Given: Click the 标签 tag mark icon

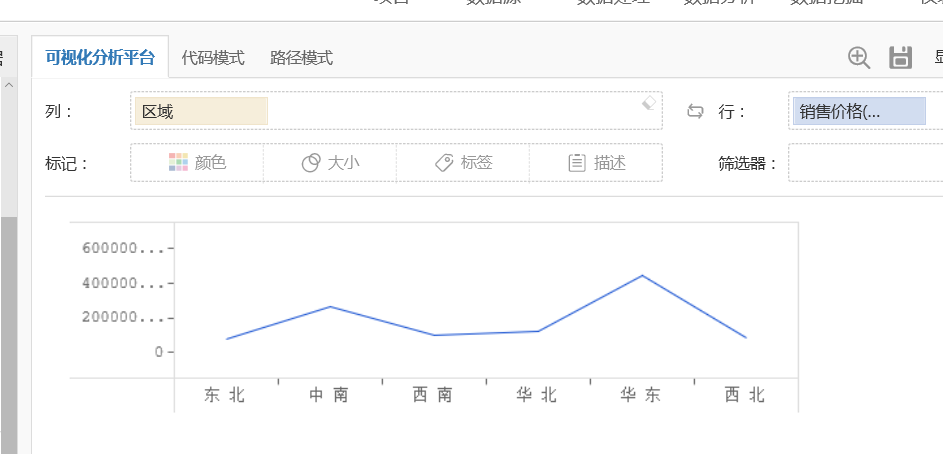Looking at the screenshot, I should pyautogui.click(x=445, y=162).
